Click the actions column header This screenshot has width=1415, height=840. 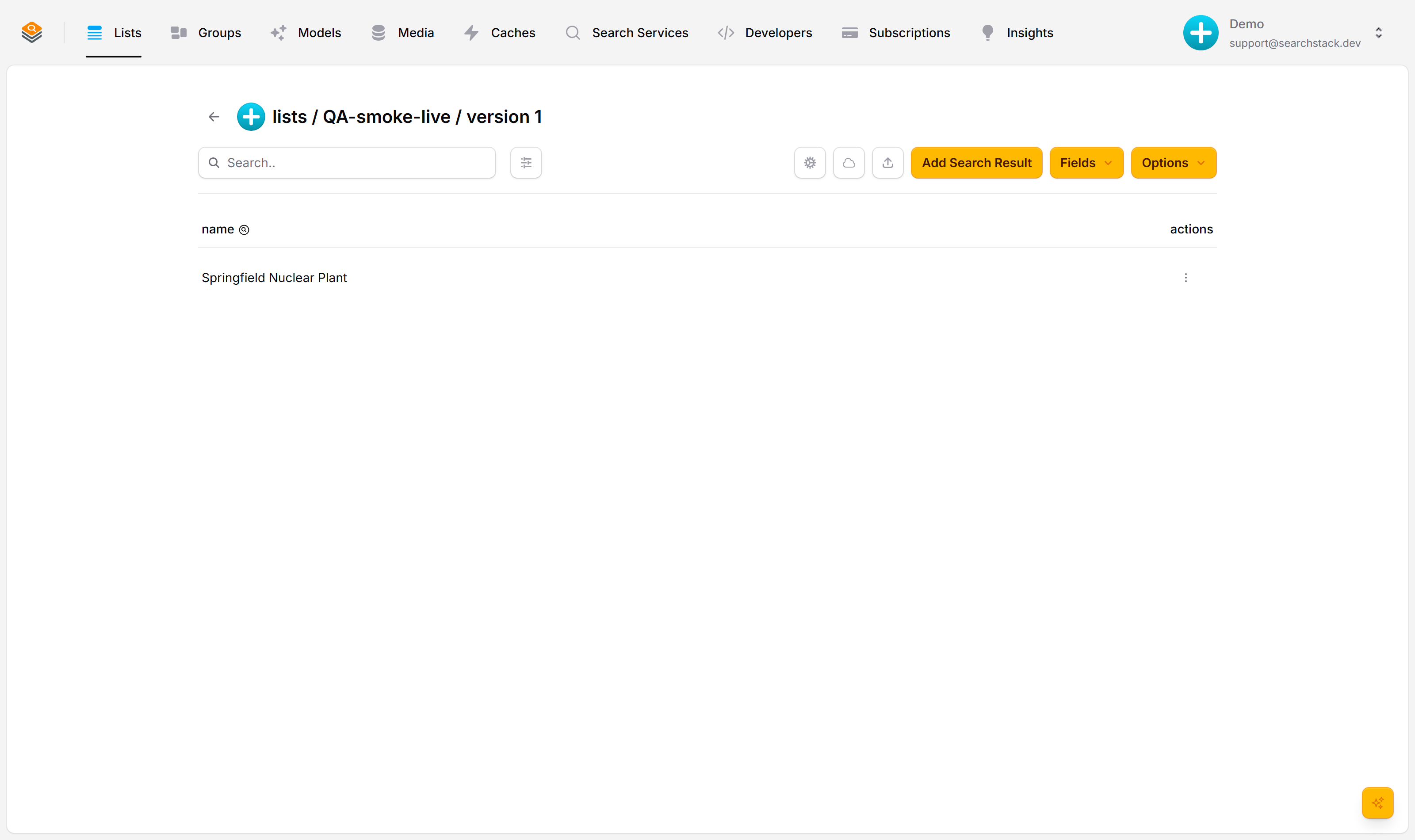coord(1191,229)
